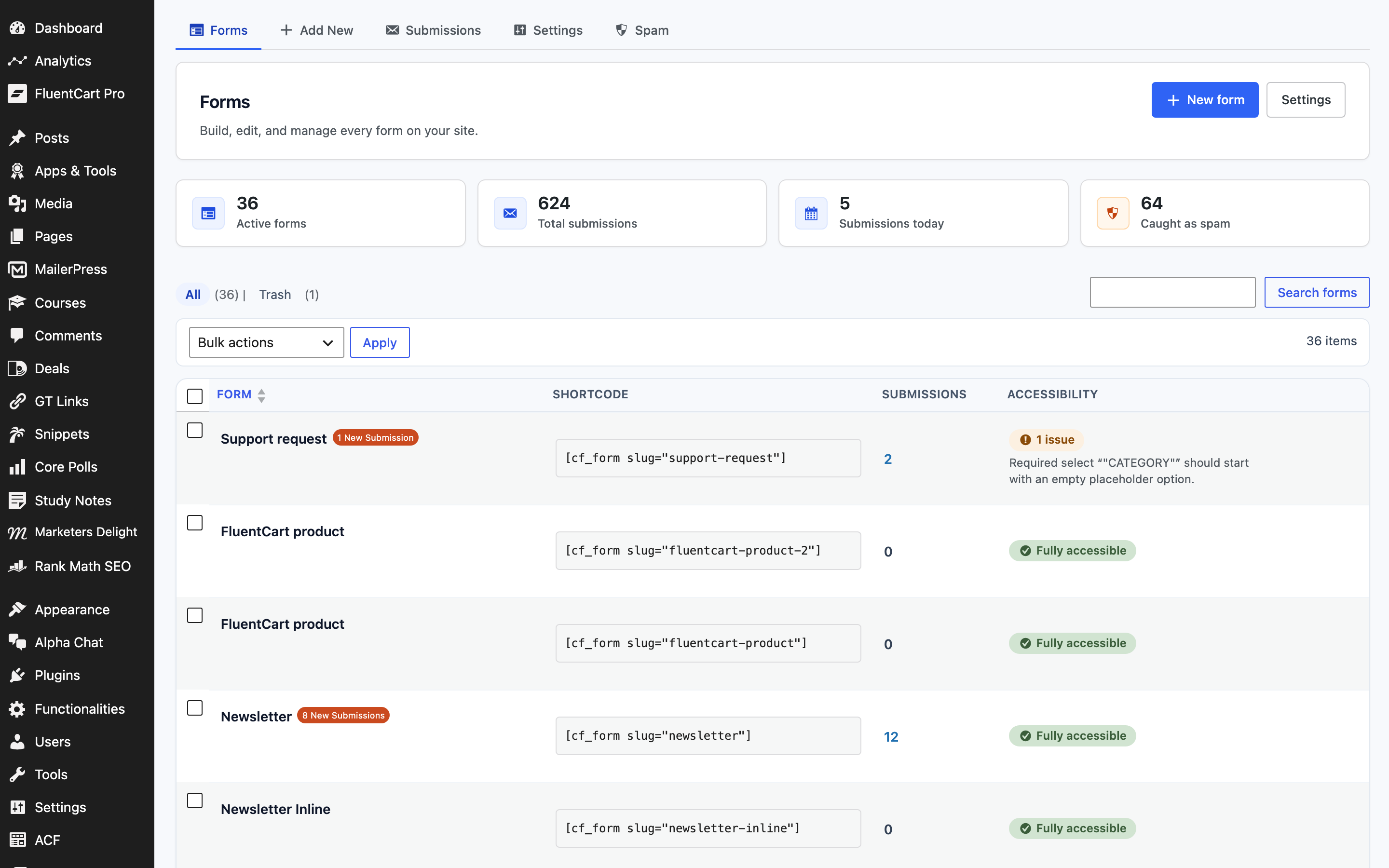
Task: Click the fluentcart-product-2 shortcode field
Action: tap(708, 551)
